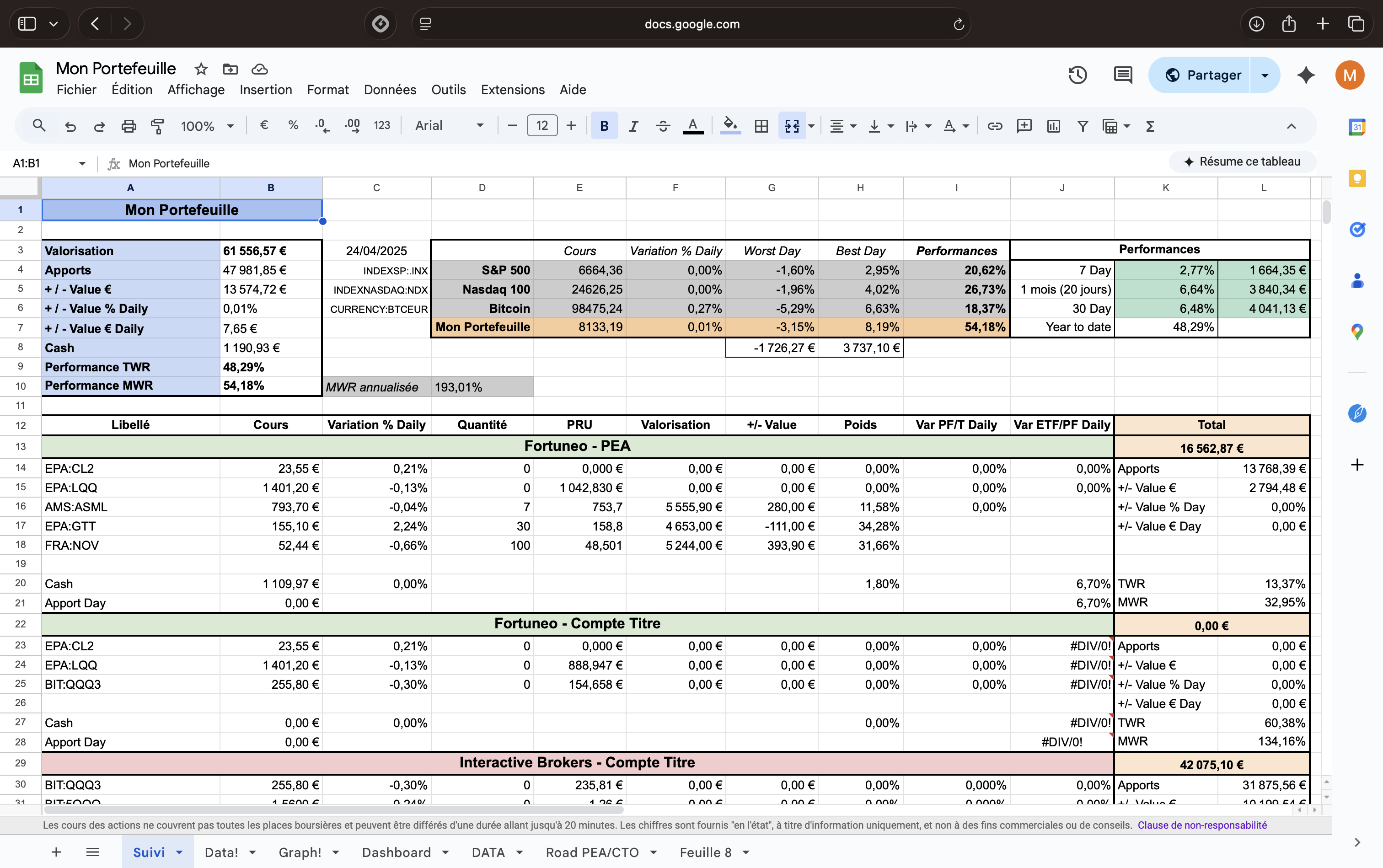Image resolution: width=1383 pixels, height=868 pixels.
Task: Toggle strikethrough formatting
Action: (x=663, y=126)
